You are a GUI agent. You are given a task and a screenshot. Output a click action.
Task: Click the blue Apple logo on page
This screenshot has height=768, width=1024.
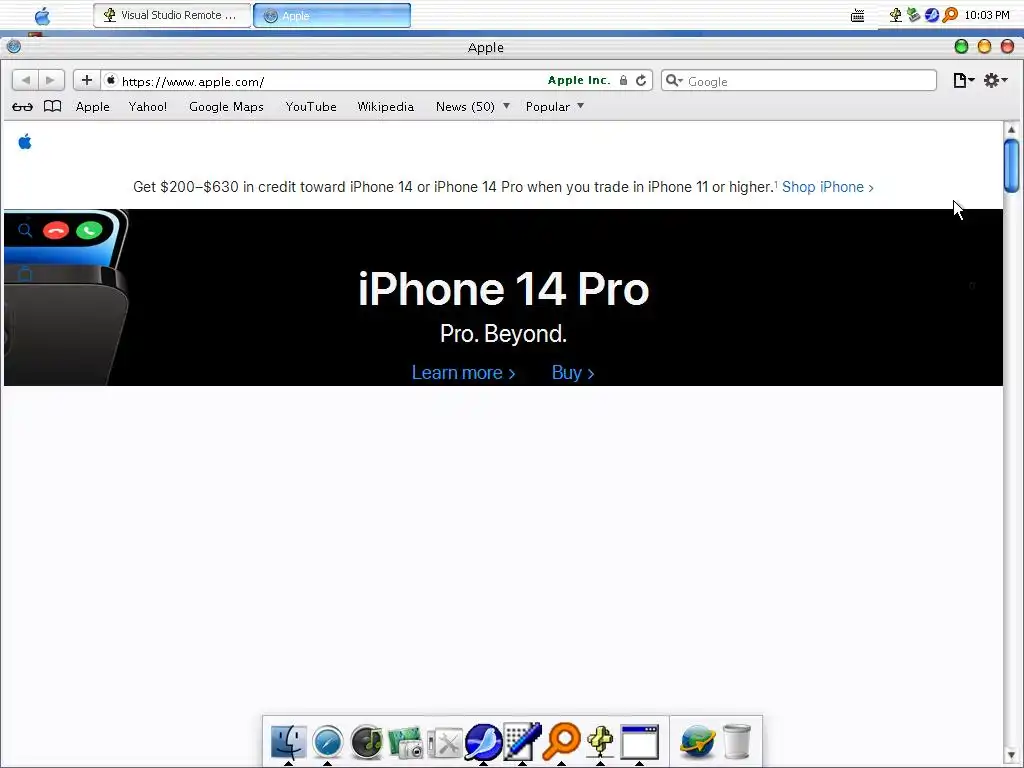(25, 142)
